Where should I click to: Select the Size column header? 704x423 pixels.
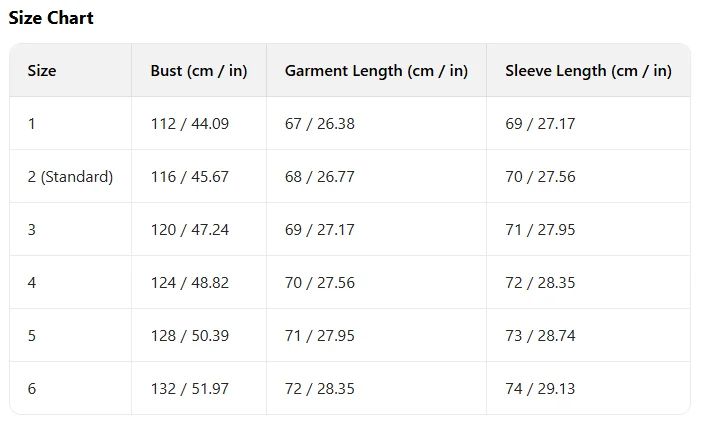(42, 71)
